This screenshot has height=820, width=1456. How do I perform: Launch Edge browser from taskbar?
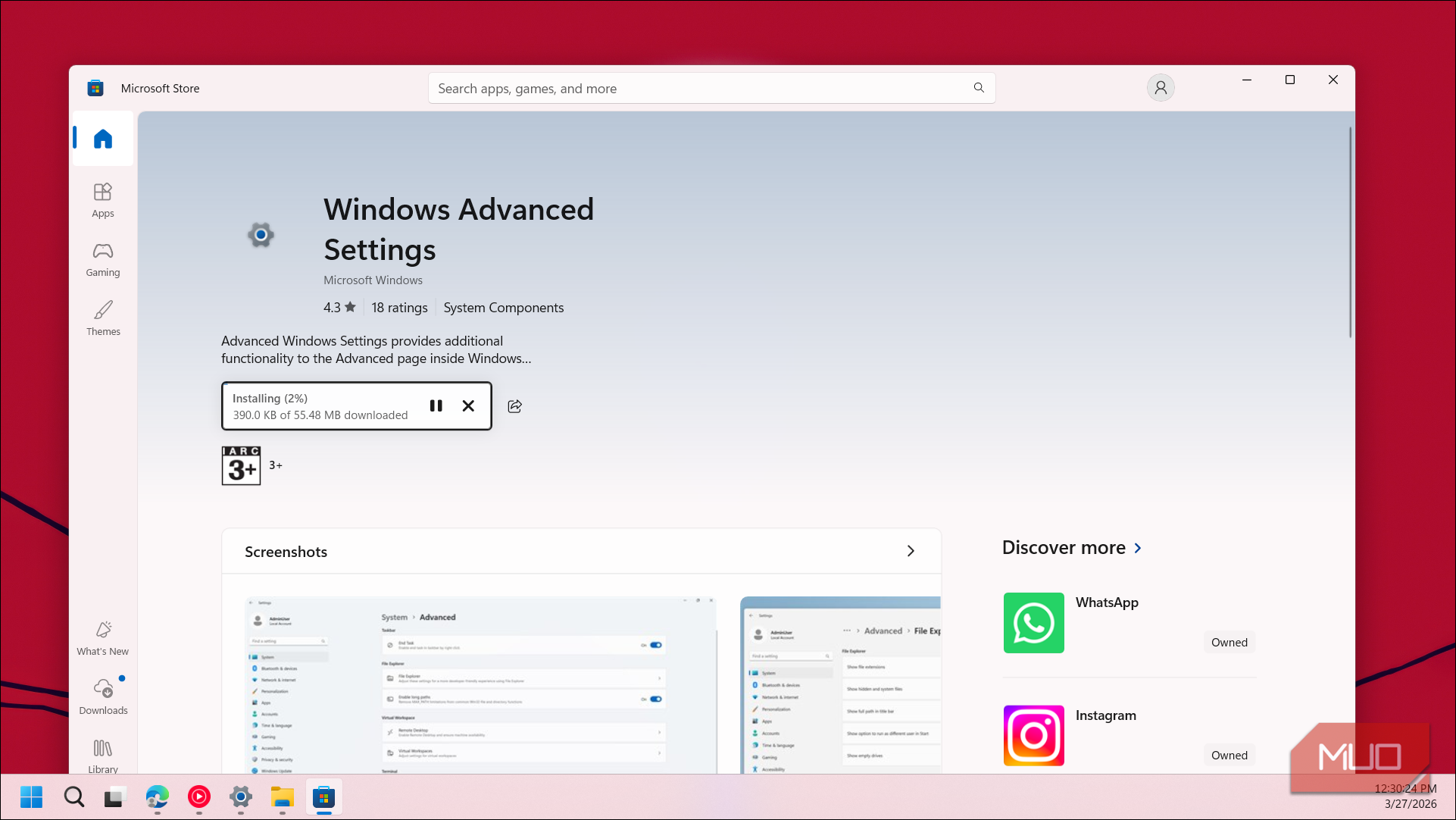coord(158,797)
